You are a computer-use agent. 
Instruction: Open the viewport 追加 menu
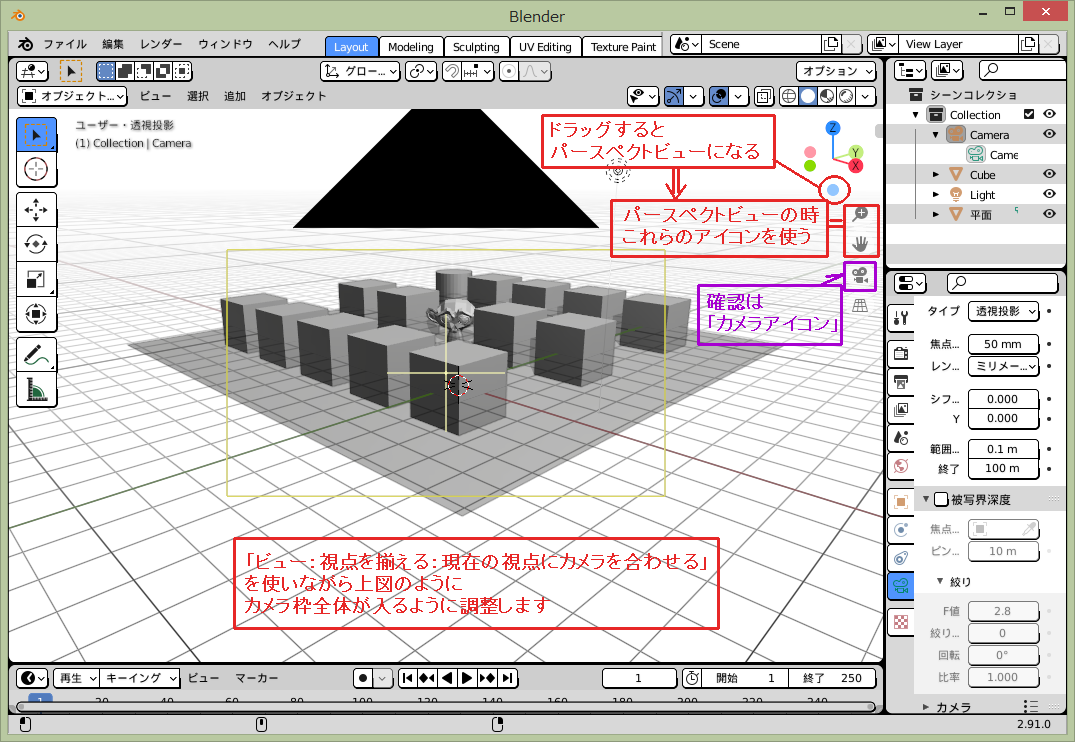coord(234,96)
